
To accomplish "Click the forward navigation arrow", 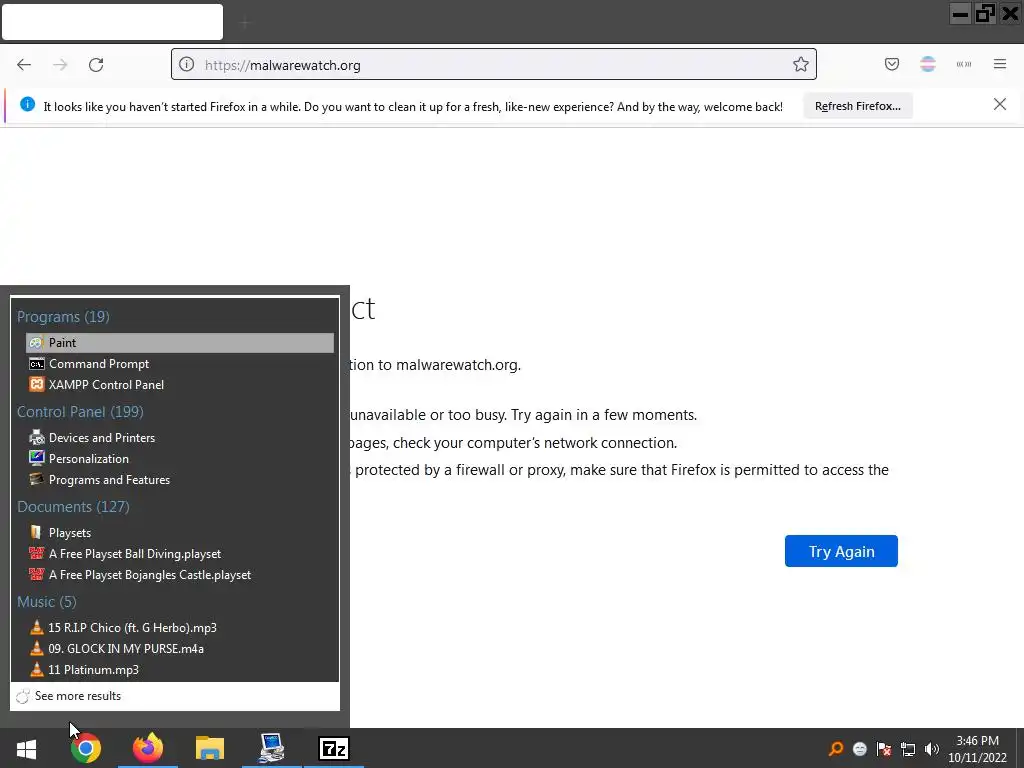I will pos(60,65).
